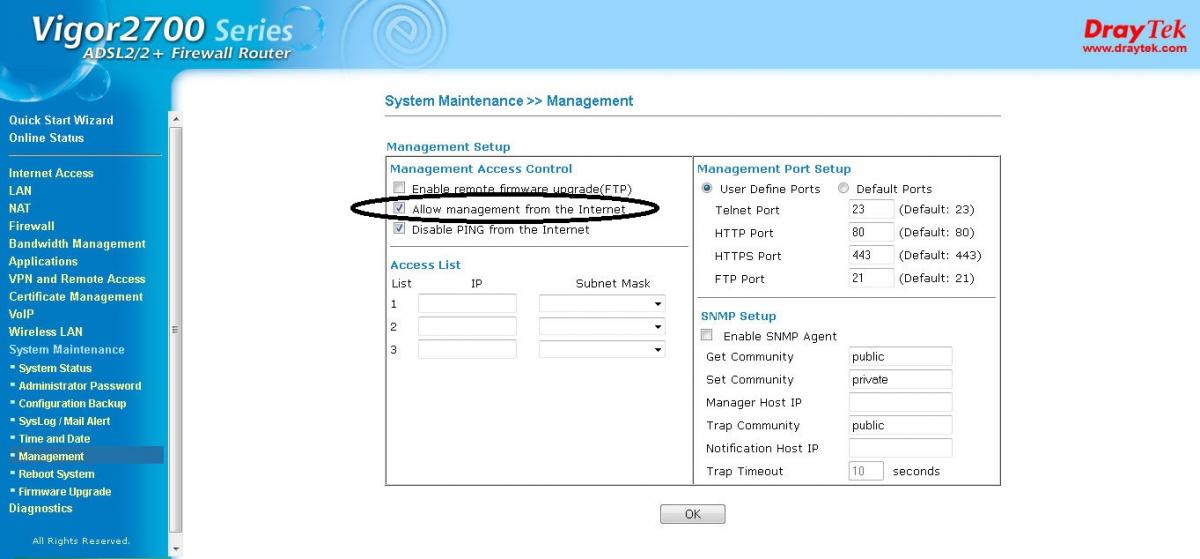Open Wireless LAN menu
The image size is (1200, 559).
click(x=46, y=332)
